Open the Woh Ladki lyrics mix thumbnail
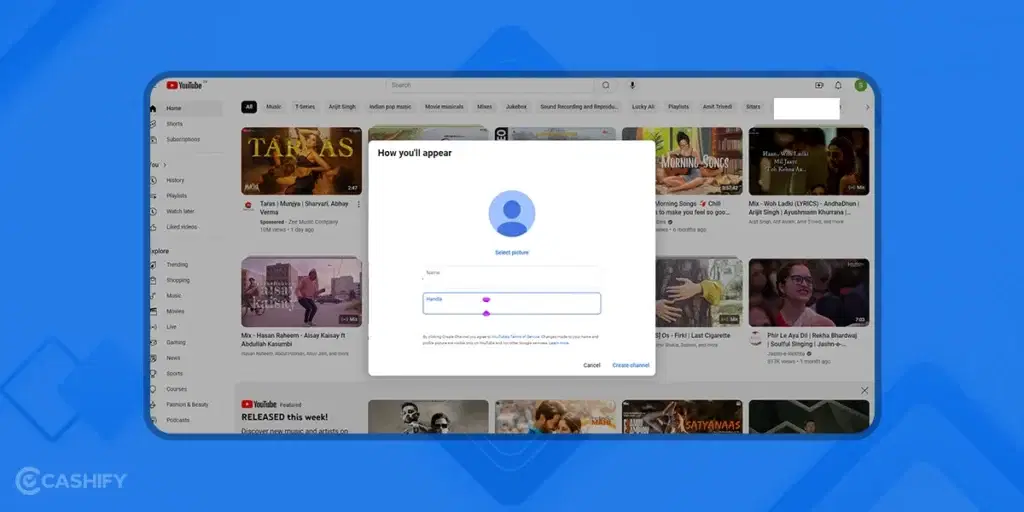 (809, 161)
